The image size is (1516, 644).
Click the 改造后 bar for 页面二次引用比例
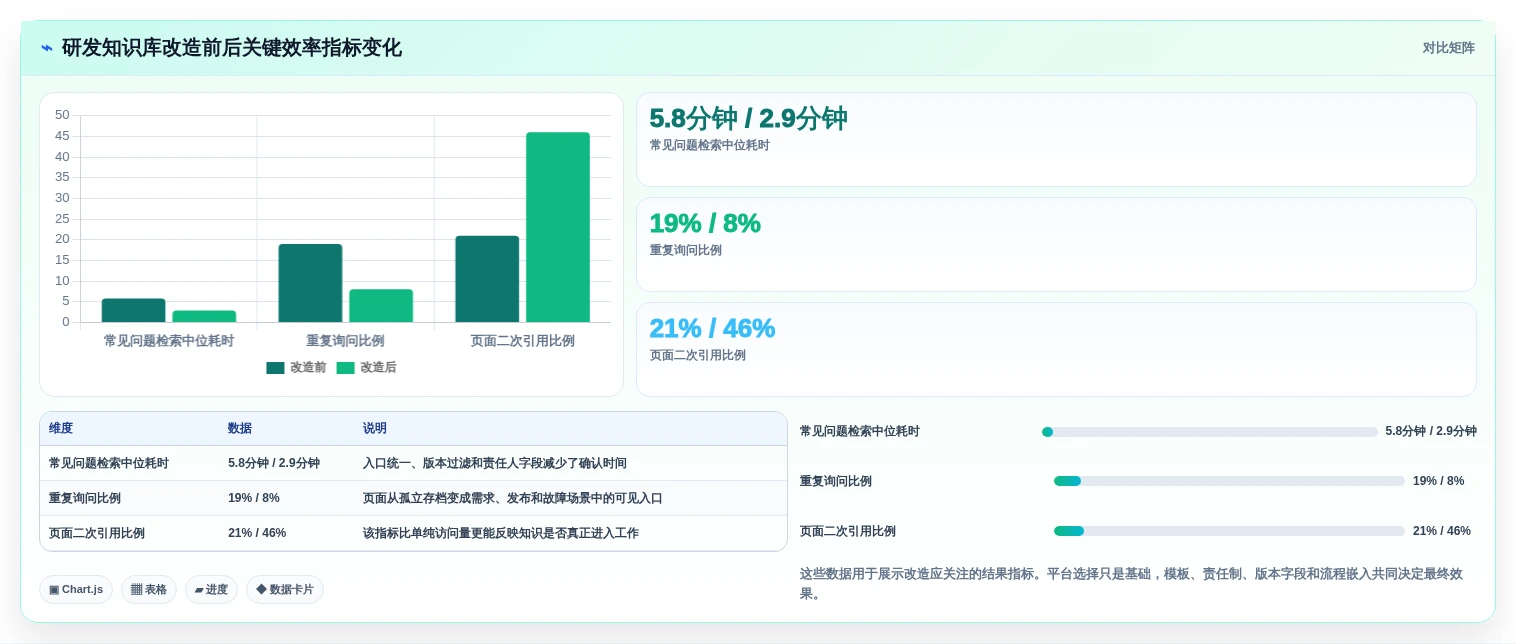click(x=558, y=227)
